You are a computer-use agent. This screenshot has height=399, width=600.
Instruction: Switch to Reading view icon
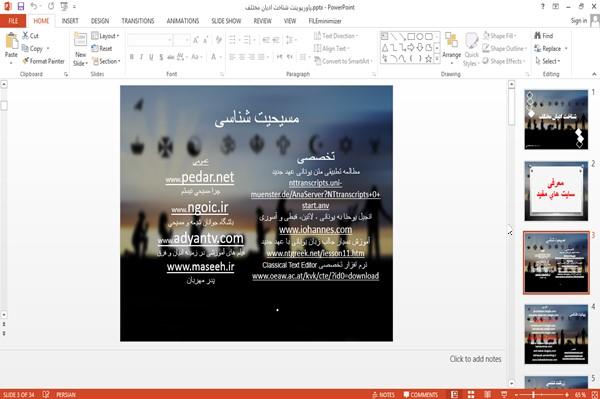click(x=488, y=394)
